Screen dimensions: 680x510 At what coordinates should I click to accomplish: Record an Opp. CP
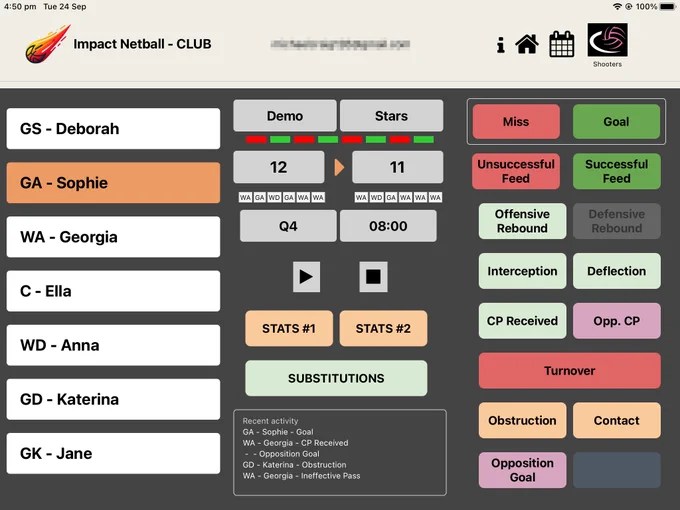(617, 321)
